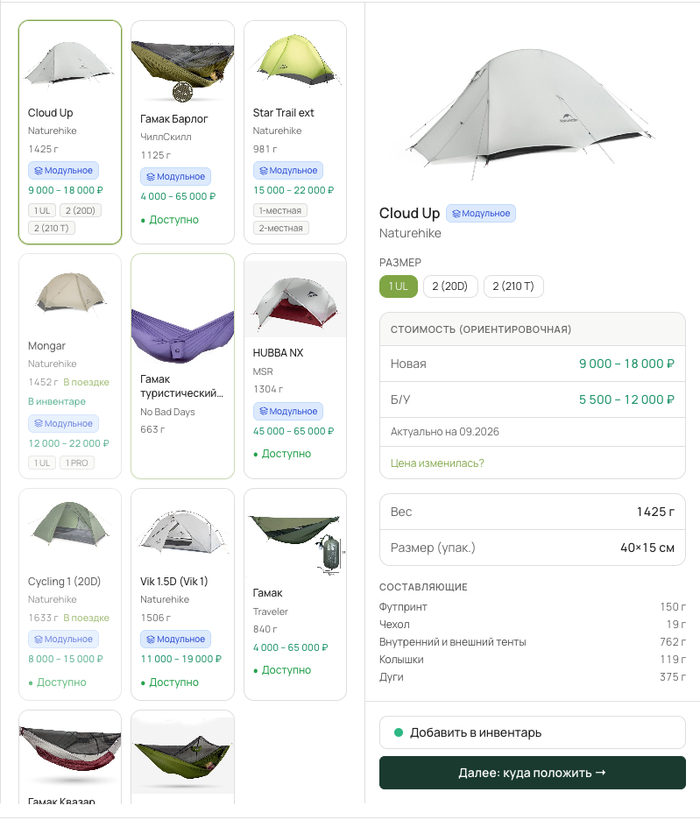Choose 1 PRO variant on Mongar card
Viewport: 700px width, 820px height.
(x=77, y=463)
